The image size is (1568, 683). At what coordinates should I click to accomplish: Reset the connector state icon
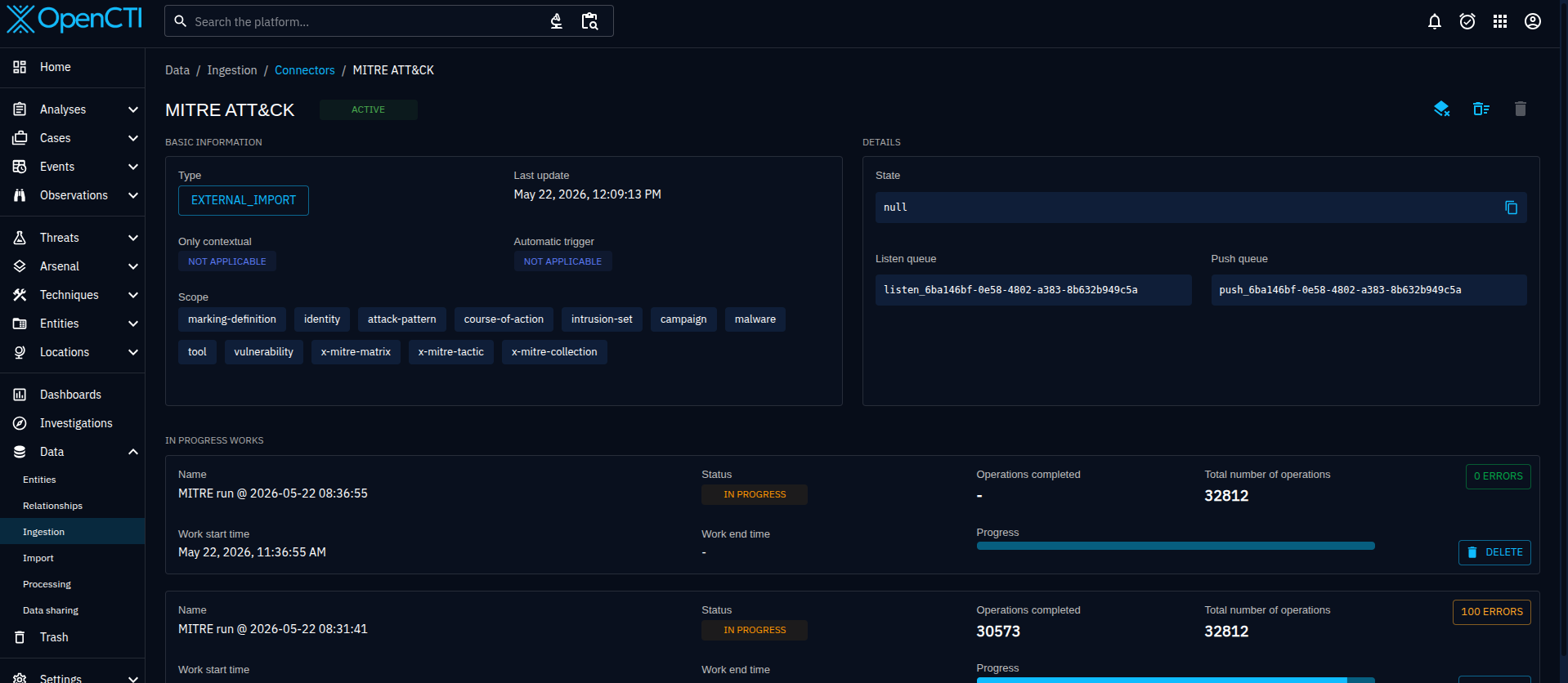click(1442, 109)
